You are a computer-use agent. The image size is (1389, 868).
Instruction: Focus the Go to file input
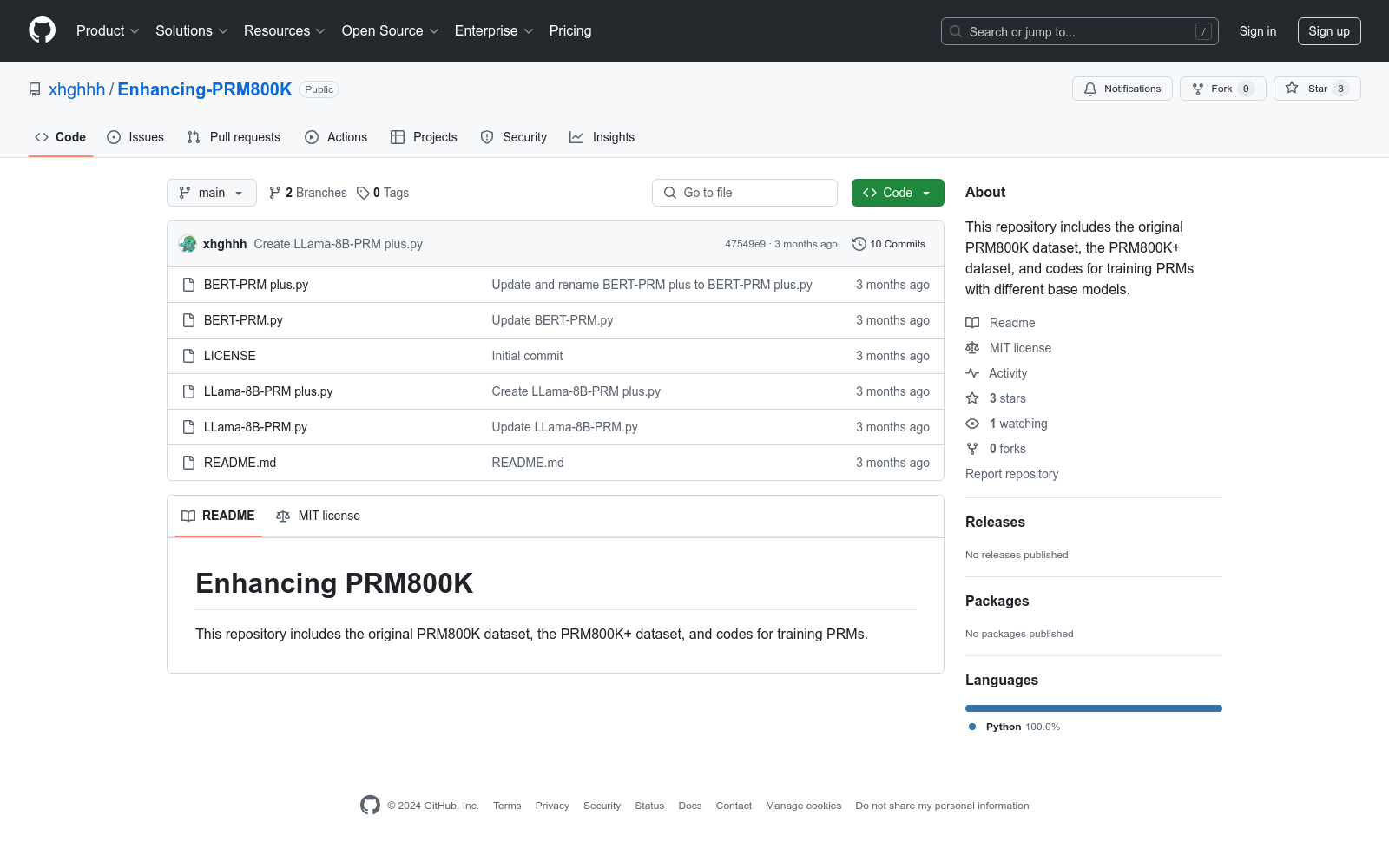tap(745, 193)
